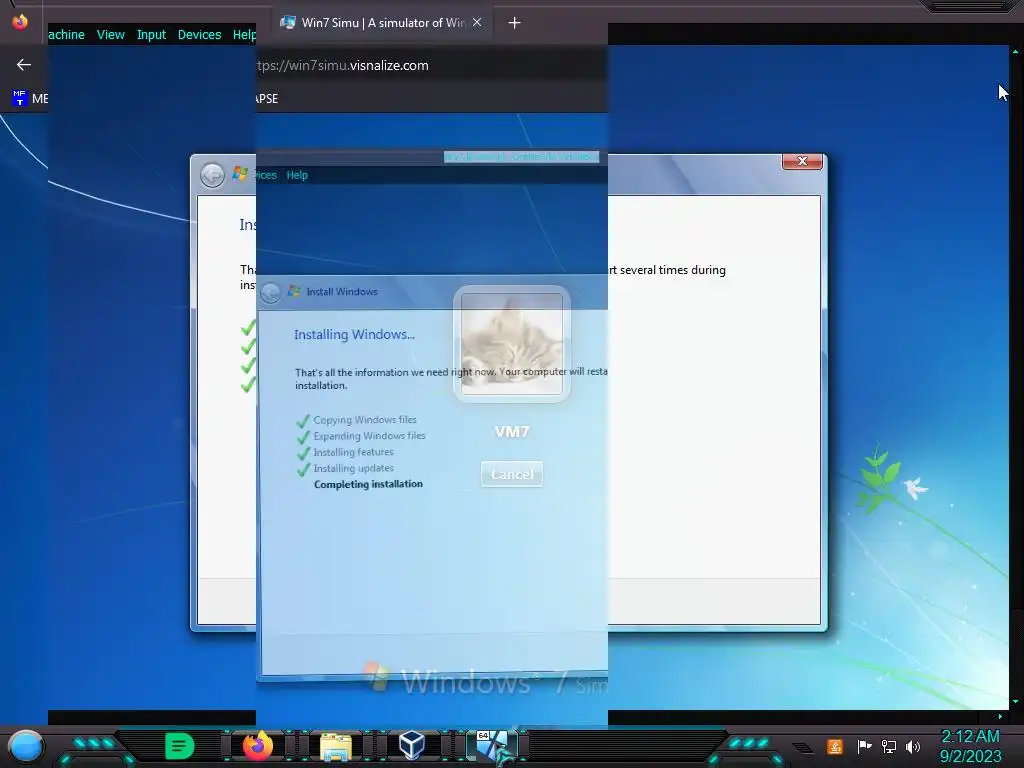
Task: Click the Completing installation step
Action: pyautogui.click(x=368, y=484)
